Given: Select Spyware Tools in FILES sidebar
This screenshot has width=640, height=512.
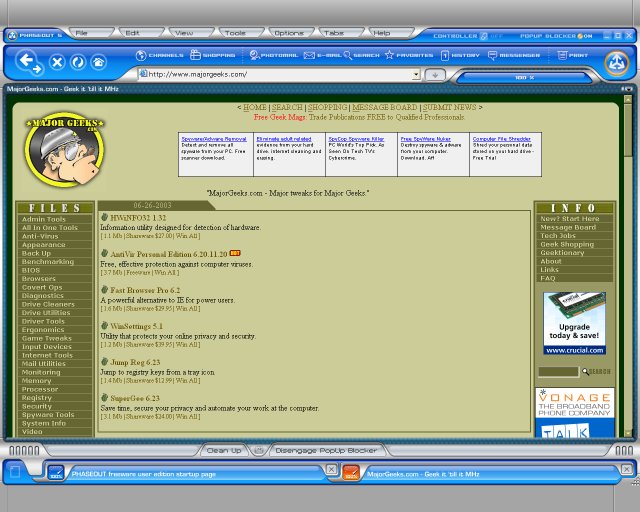Looking at the screenshot, I should 55,414.
